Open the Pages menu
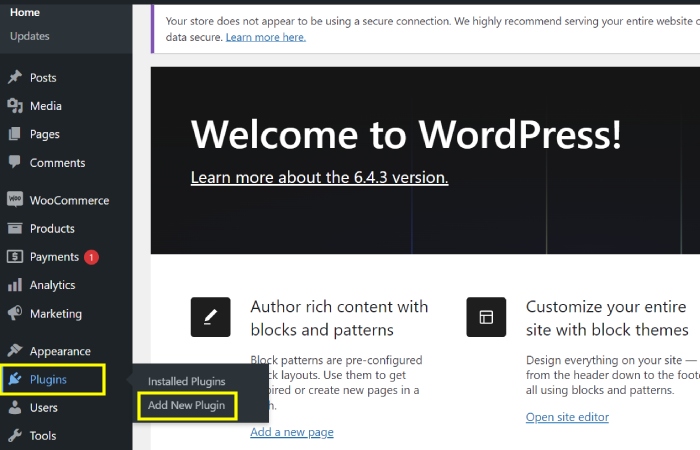 click(x=45, y=134)
